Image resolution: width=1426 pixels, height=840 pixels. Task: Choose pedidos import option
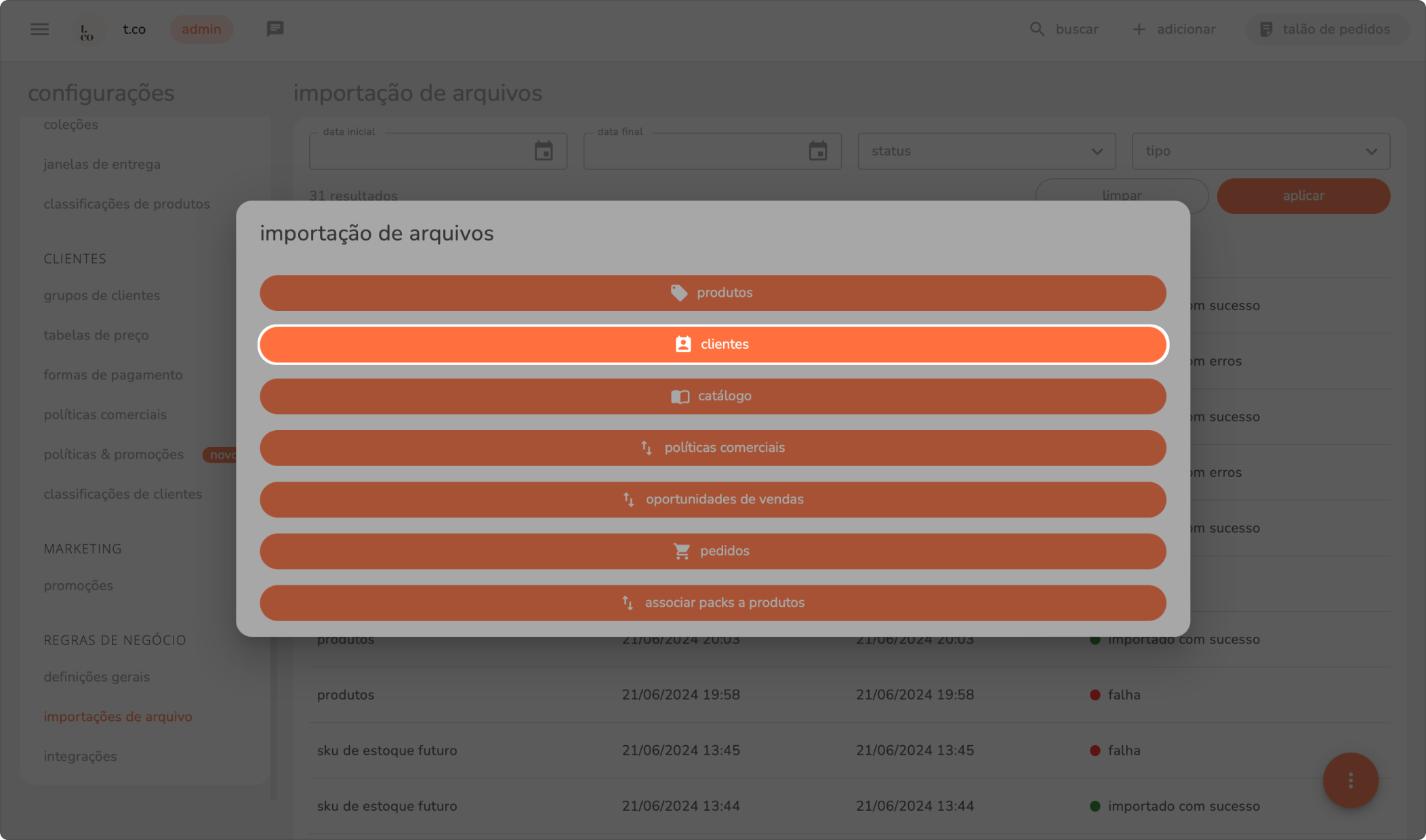712,551
